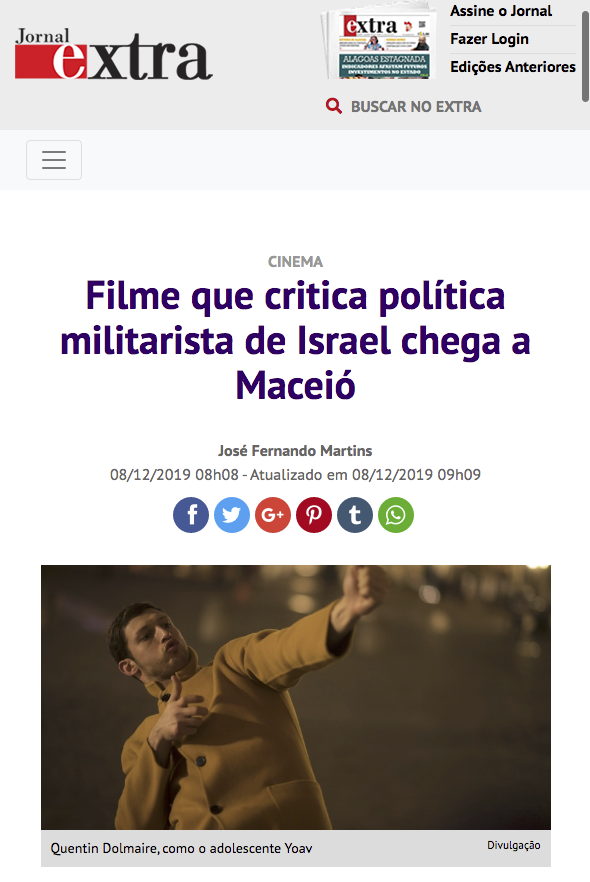Share article on Twitter
This screenshot has width=590, height=882.
[232, 515]
